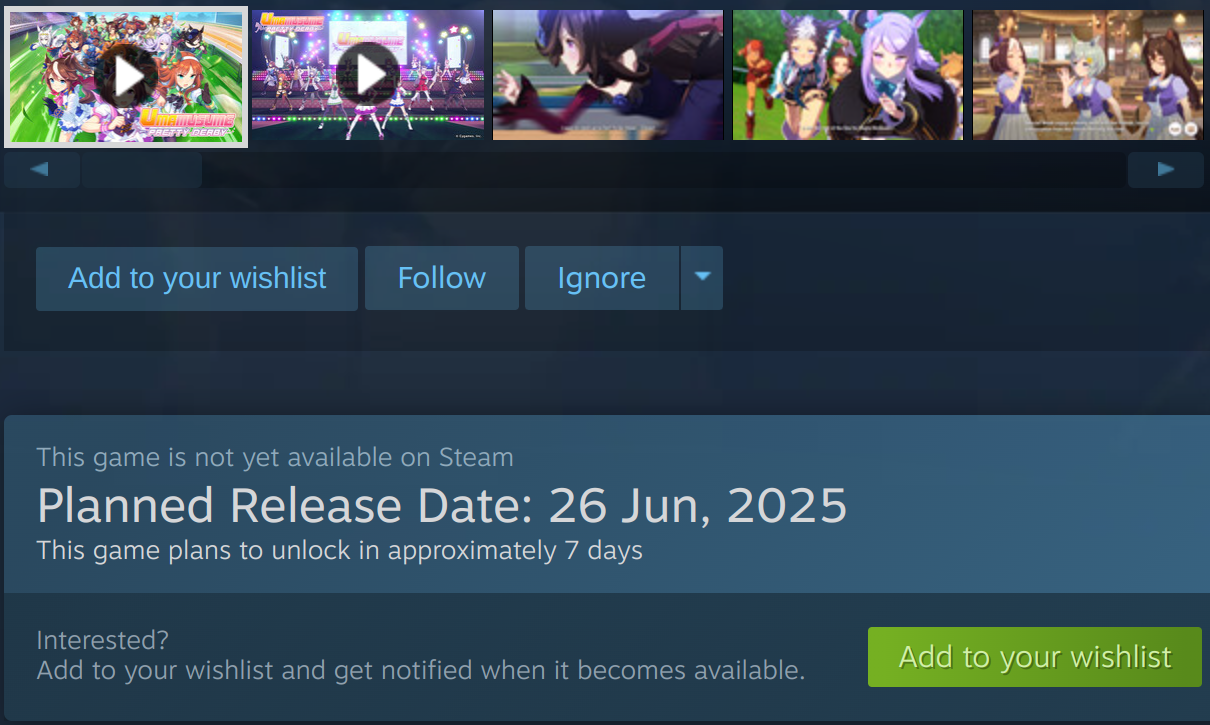Open screenshot of girls in cafeteria
Viewport: 1210px width, 725px height.
[1088, 75]
